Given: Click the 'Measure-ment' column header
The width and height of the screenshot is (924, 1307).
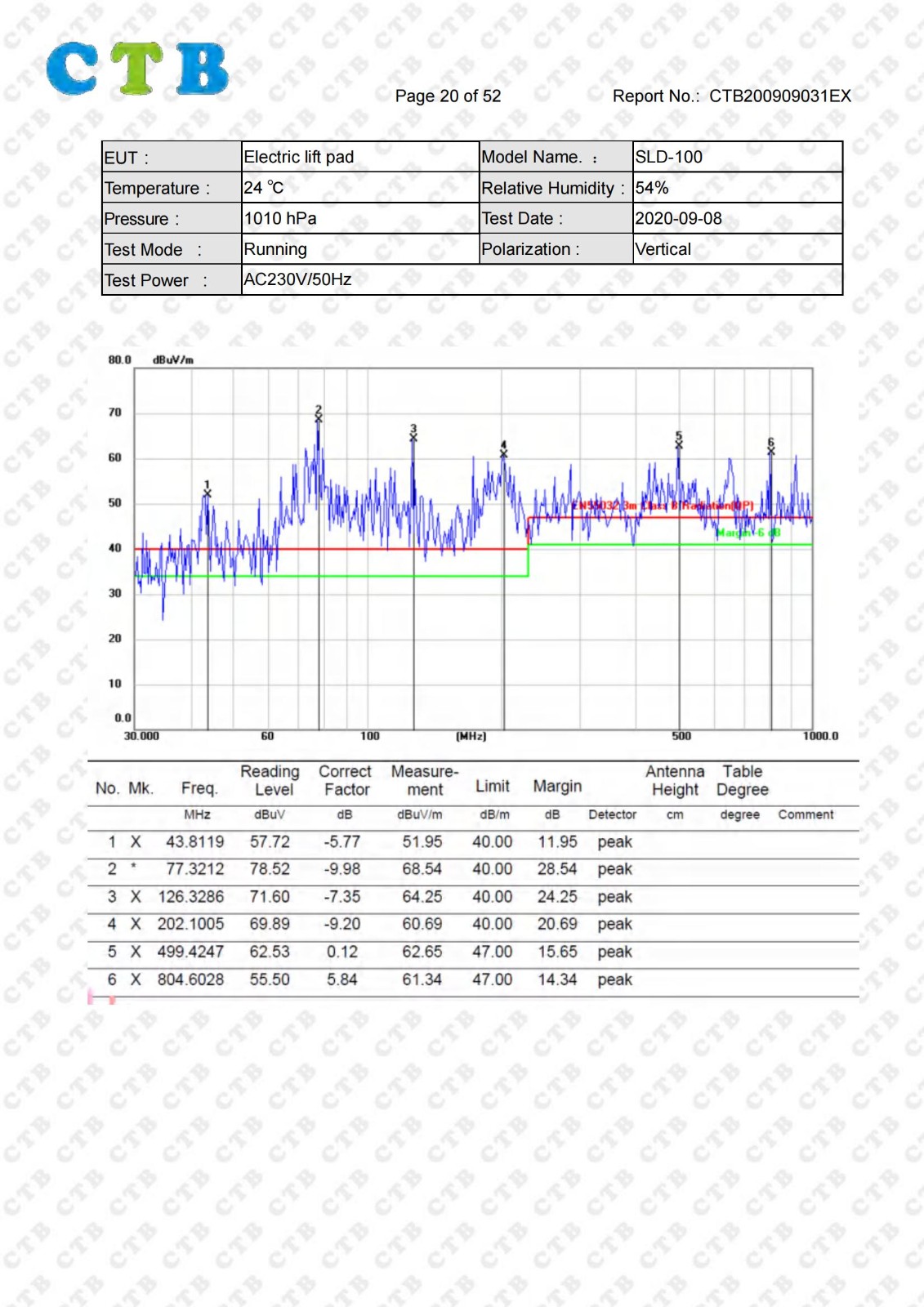Looking at the screenshot, I should (x=425, y=780).
